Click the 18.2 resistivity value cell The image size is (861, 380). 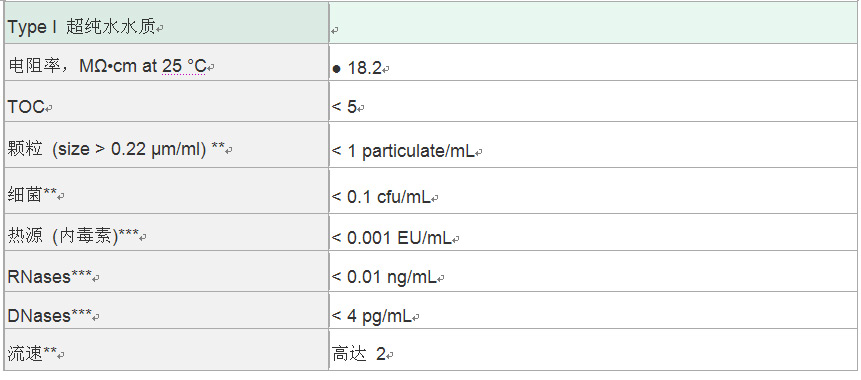(594, 63)
